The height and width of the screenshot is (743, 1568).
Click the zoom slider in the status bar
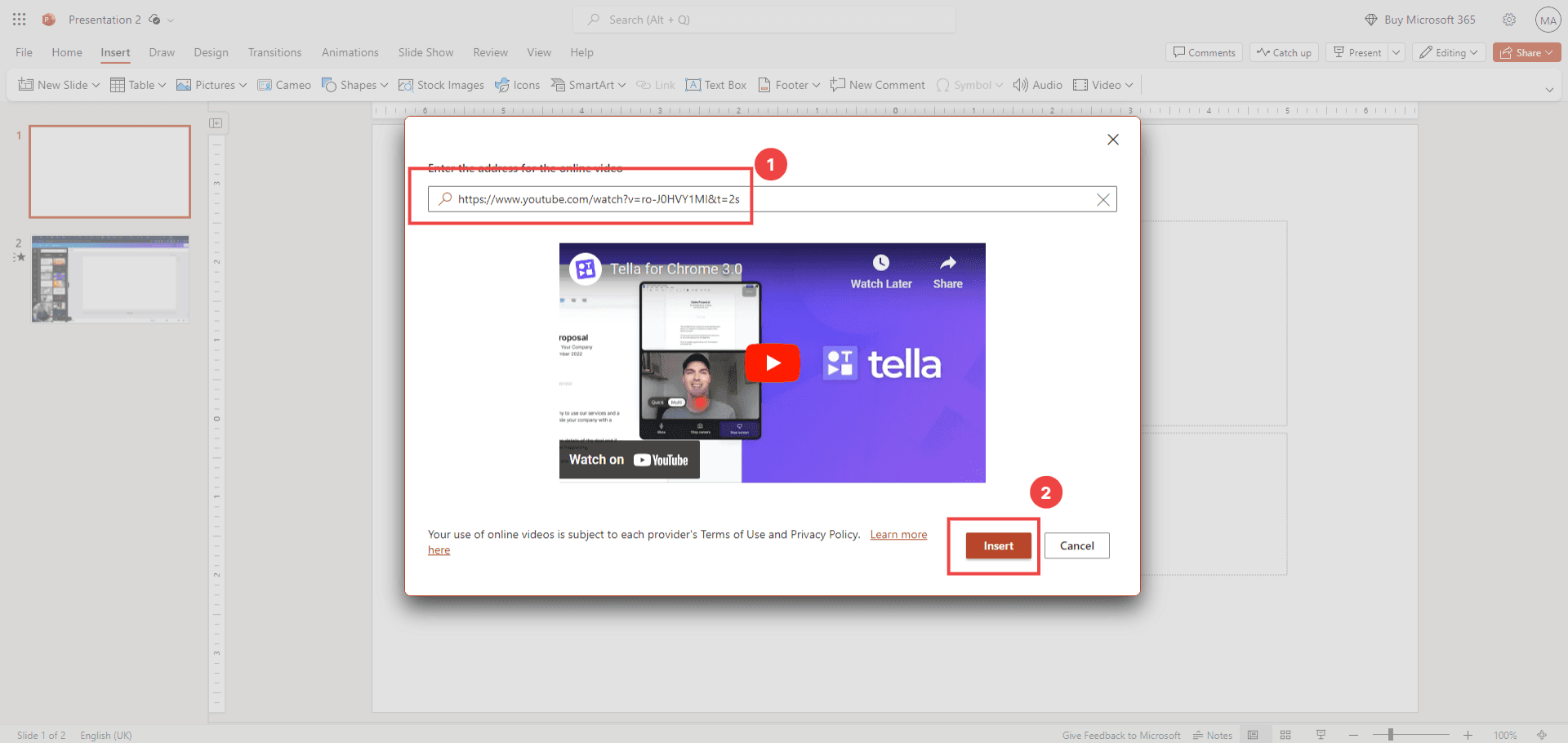1410,735
